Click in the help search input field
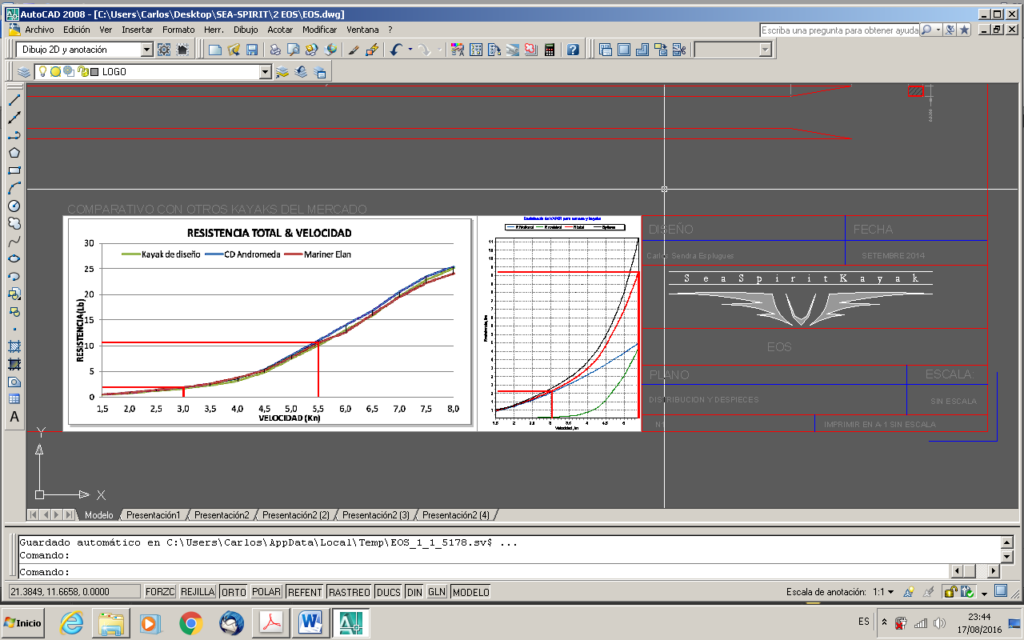The width and height of the screenshot is (1024, 640). pyautogui.click(x=838, y=30)
